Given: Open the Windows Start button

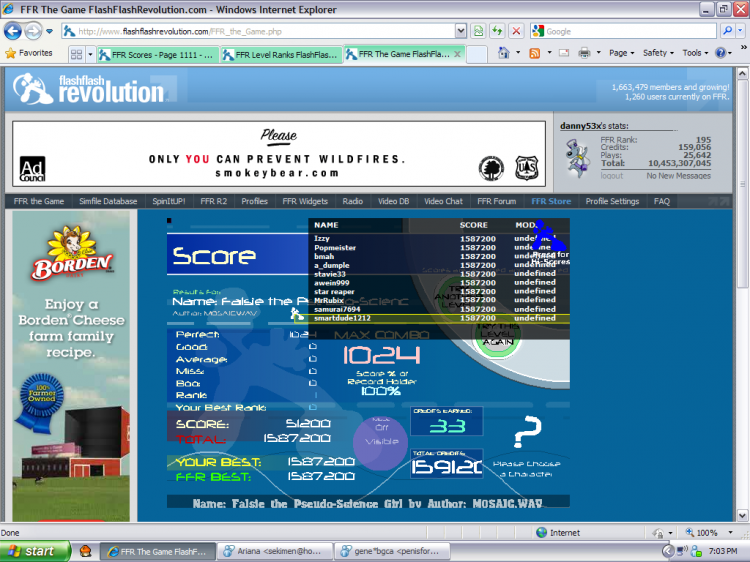Looking at the screenshot, I should (35, 551).
